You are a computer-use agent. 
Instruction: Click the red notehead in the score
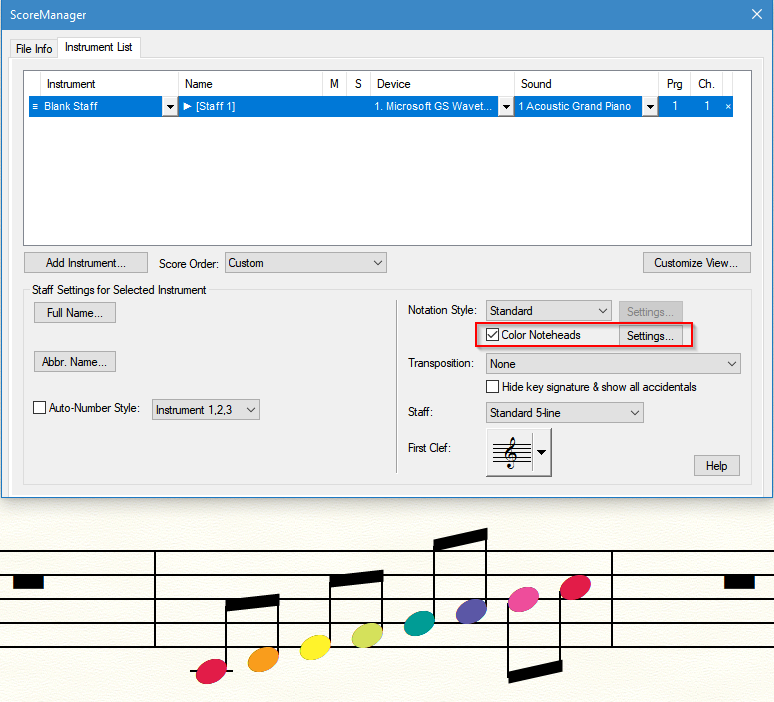(211, 671)
